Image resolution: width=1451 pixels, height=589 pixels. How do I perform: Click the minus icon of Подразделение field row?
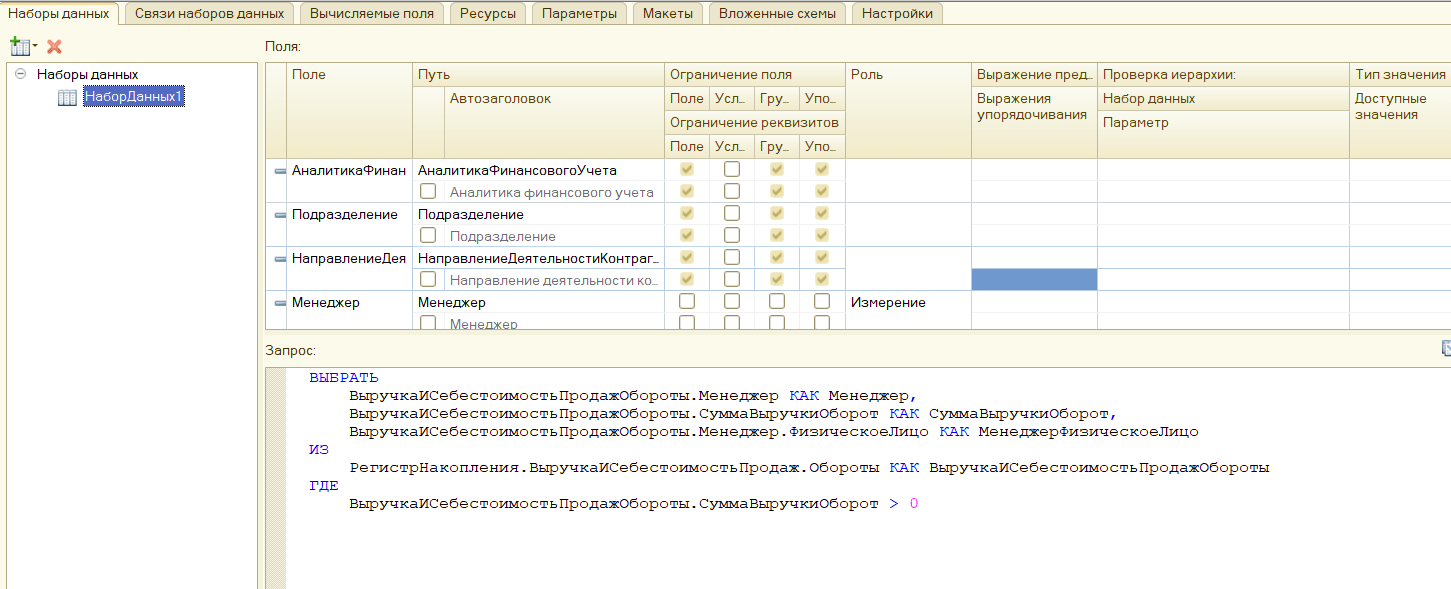coord(280,215)
